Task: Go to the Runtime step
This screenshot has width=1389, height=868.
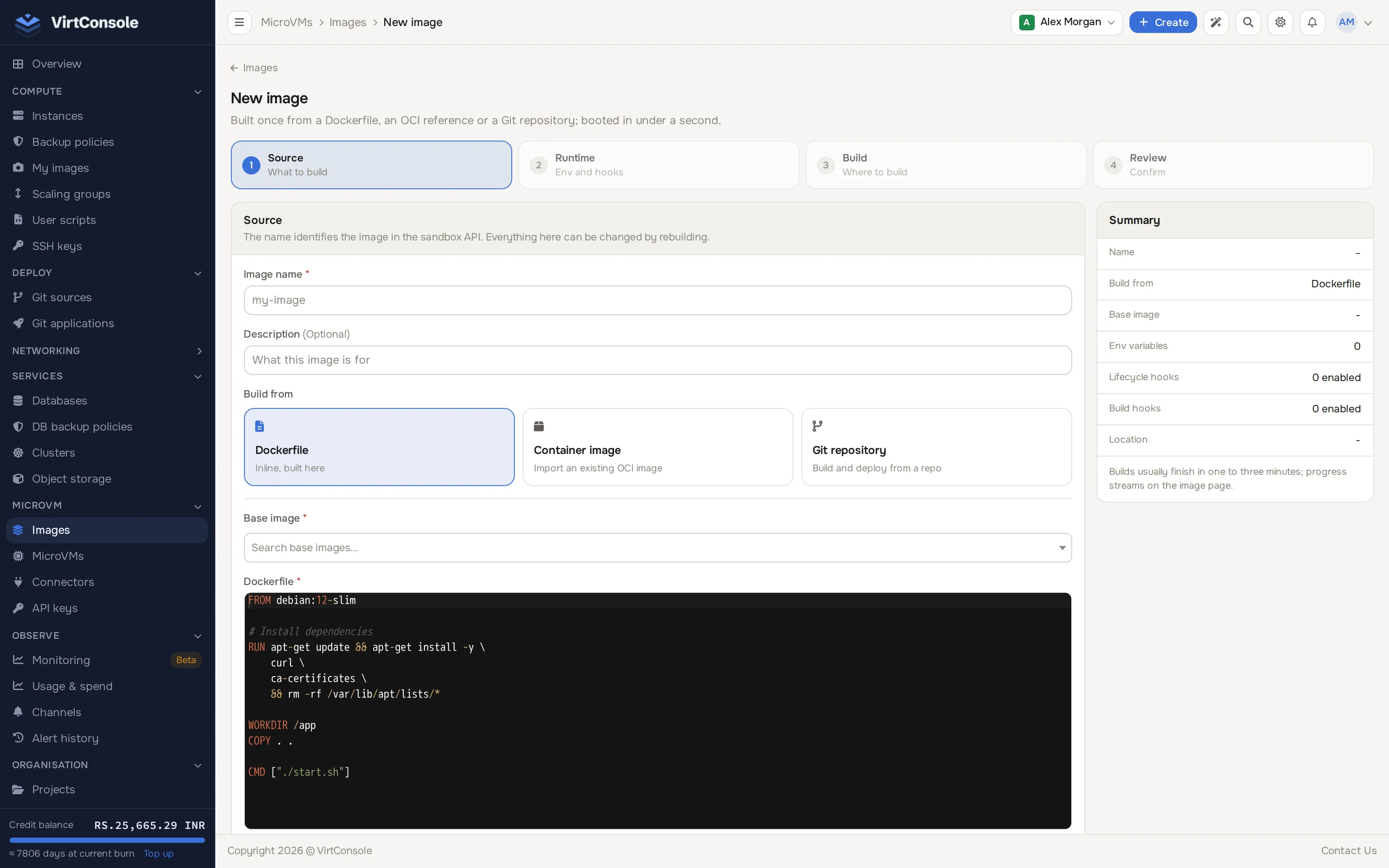Action: pyautogui.click(x=658, y=165)
